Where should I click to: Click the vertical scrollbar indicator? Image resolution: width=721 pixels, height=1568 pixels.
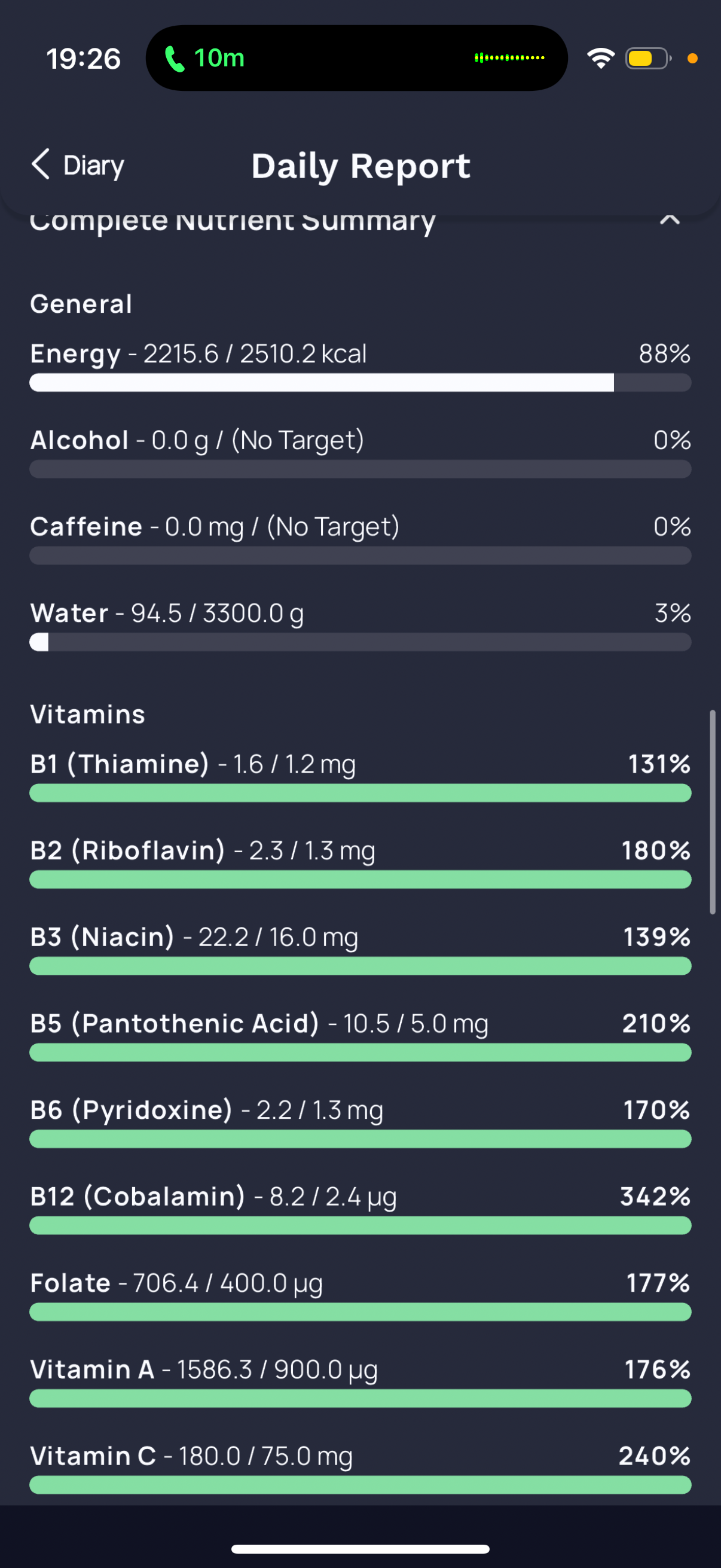pyautogui.click(x=712, y=812)
